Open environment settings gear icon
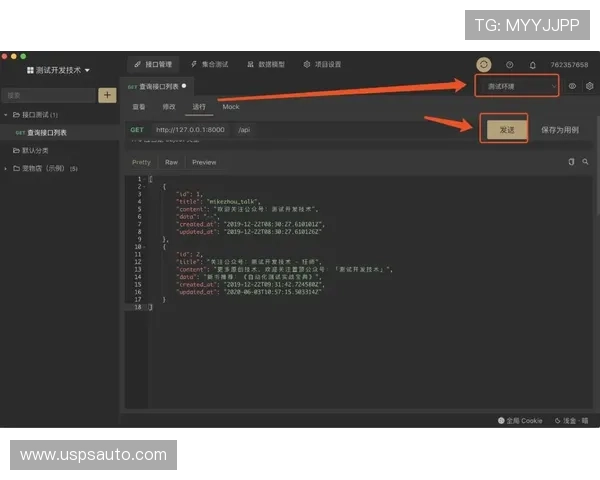This screenshot has height=480, width=600. click(589, 86)
